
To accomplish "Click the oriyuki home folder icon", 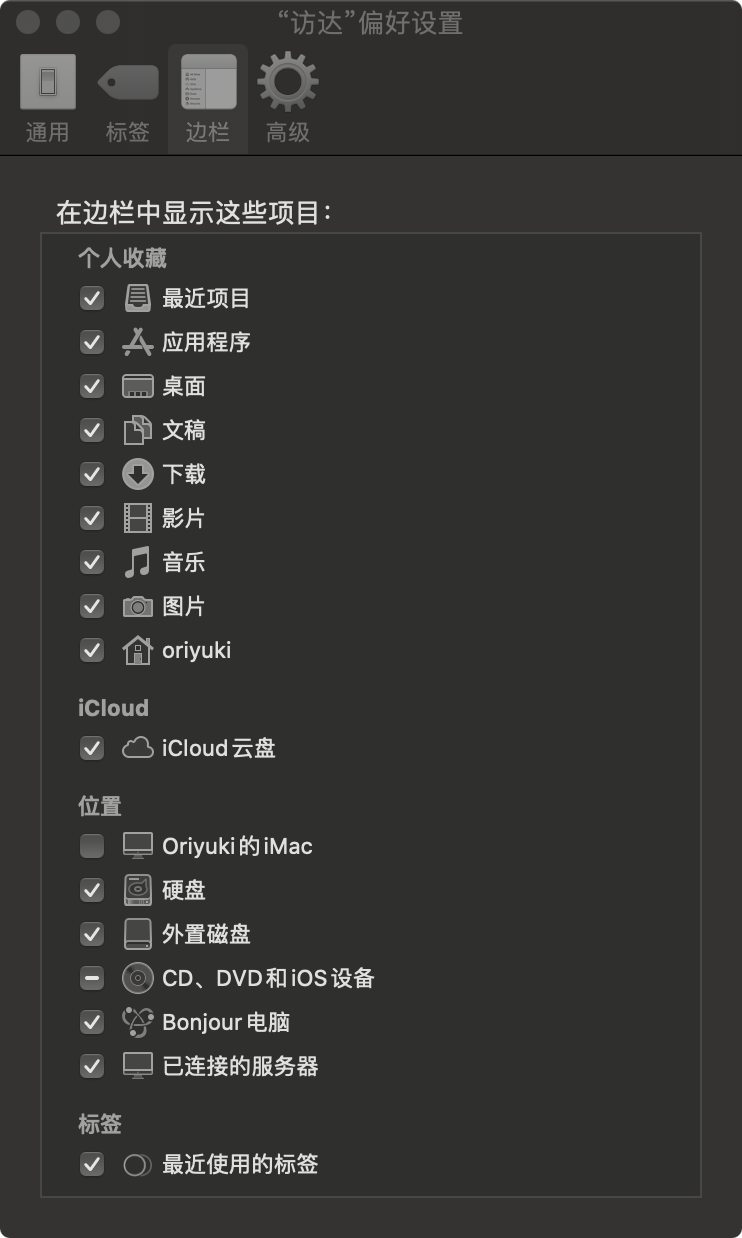I will pos(137,650).
